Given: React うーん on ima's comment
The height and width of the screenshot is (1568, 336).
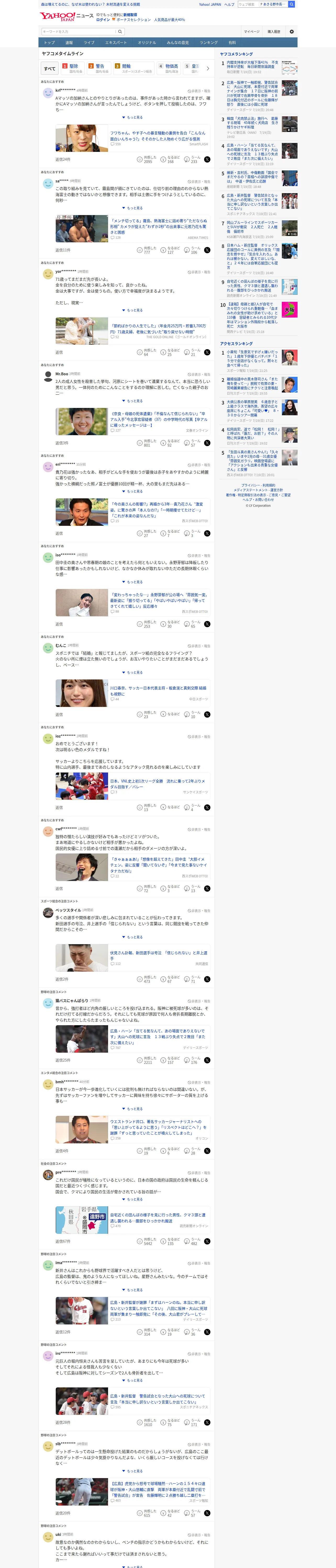Looking at the screenshot, I should point(193,1332).
